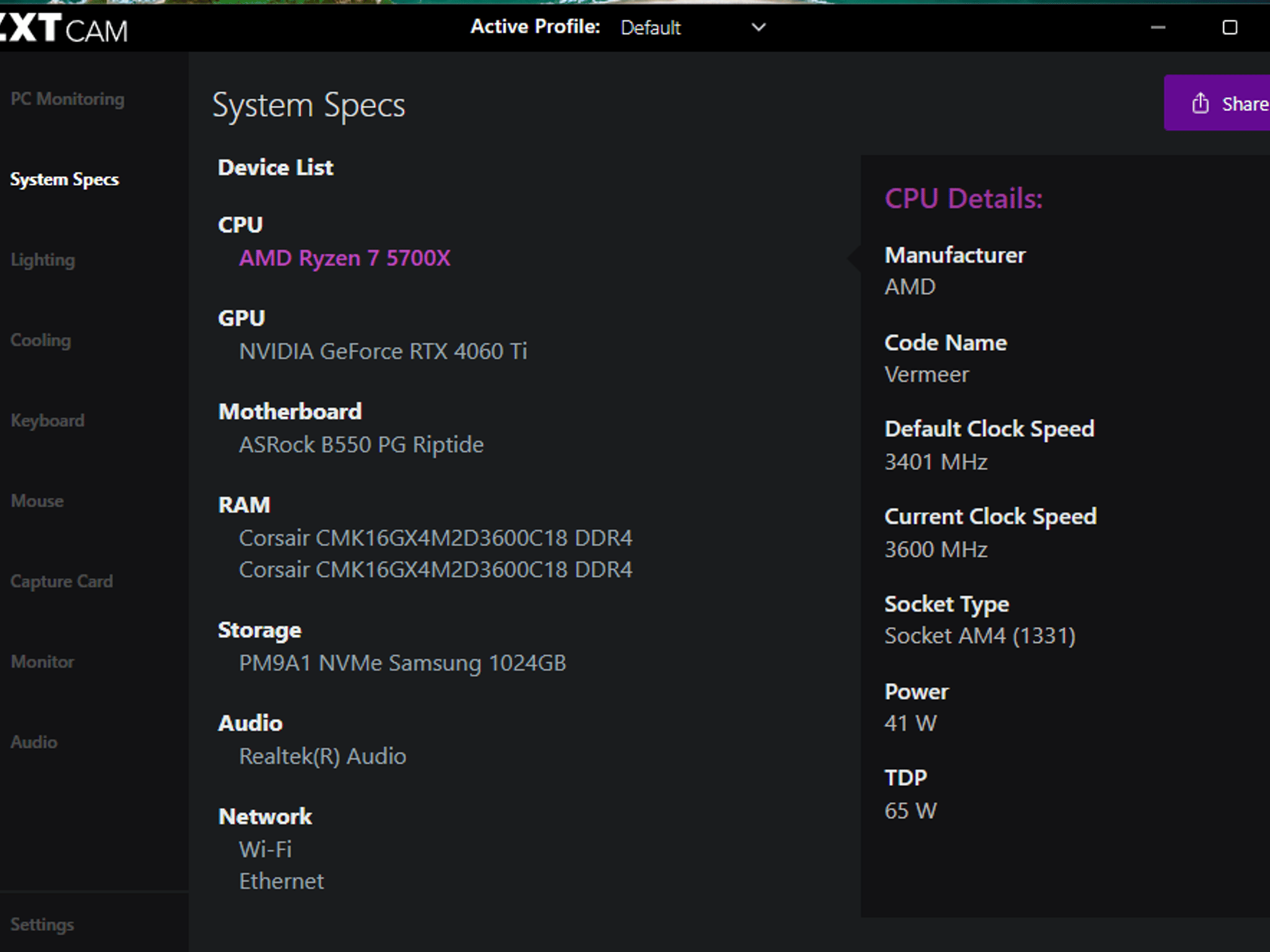Click the GPU category heading
This screenshot has height=952, width=1270.
pyautogui.click(x=242, y=319)
